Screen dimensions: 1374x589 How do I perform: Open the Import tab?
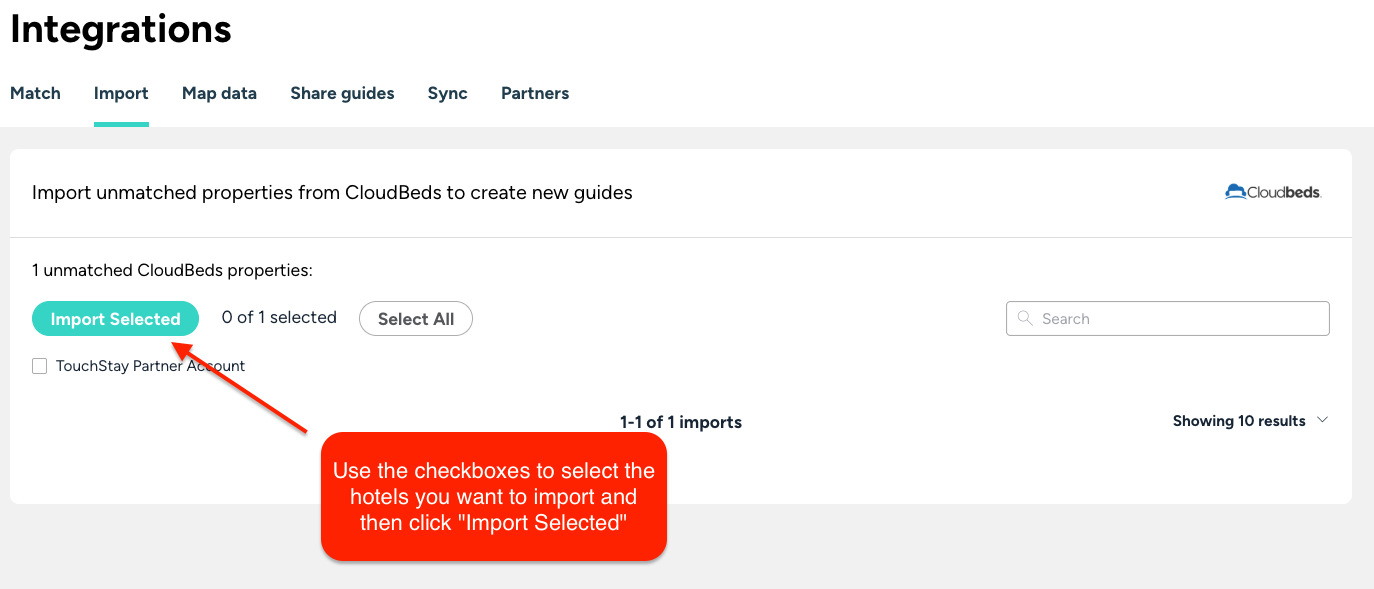(x=121, y=93)
